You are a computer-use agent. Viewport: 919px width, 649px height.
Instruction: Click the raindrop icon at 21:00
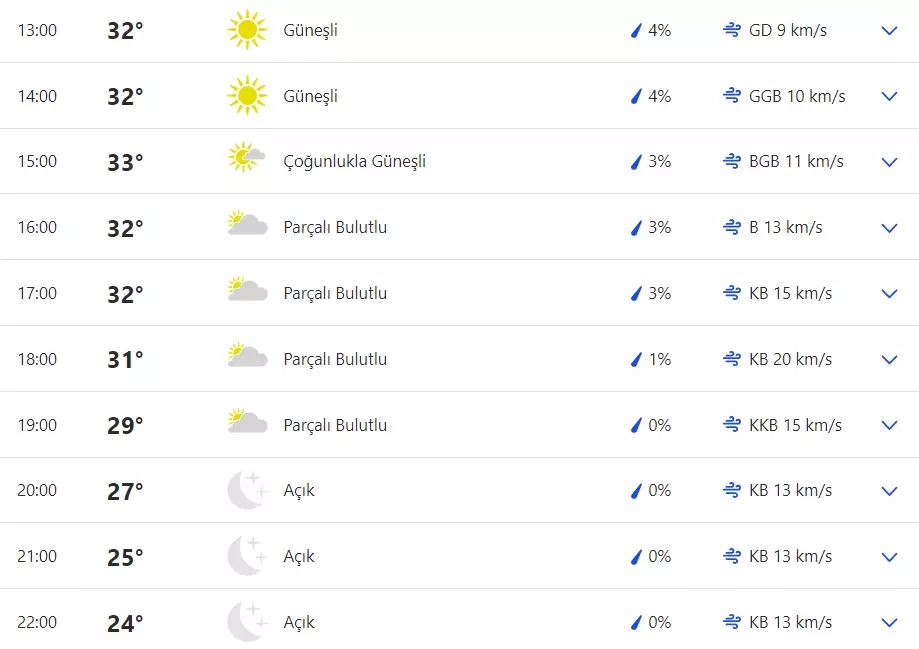pos(635,557)
